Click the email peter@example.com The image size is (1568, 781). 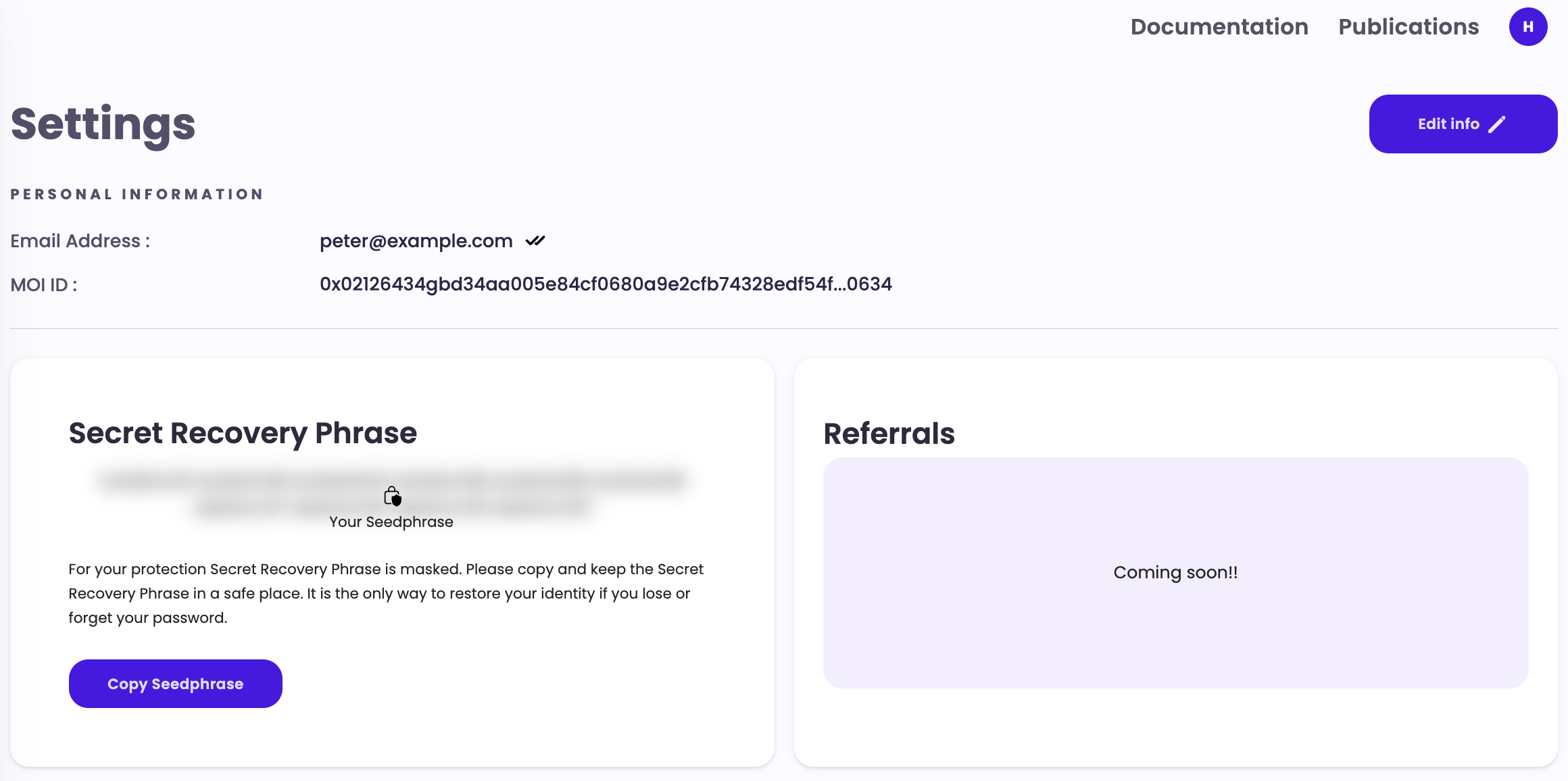pos(416,241)
